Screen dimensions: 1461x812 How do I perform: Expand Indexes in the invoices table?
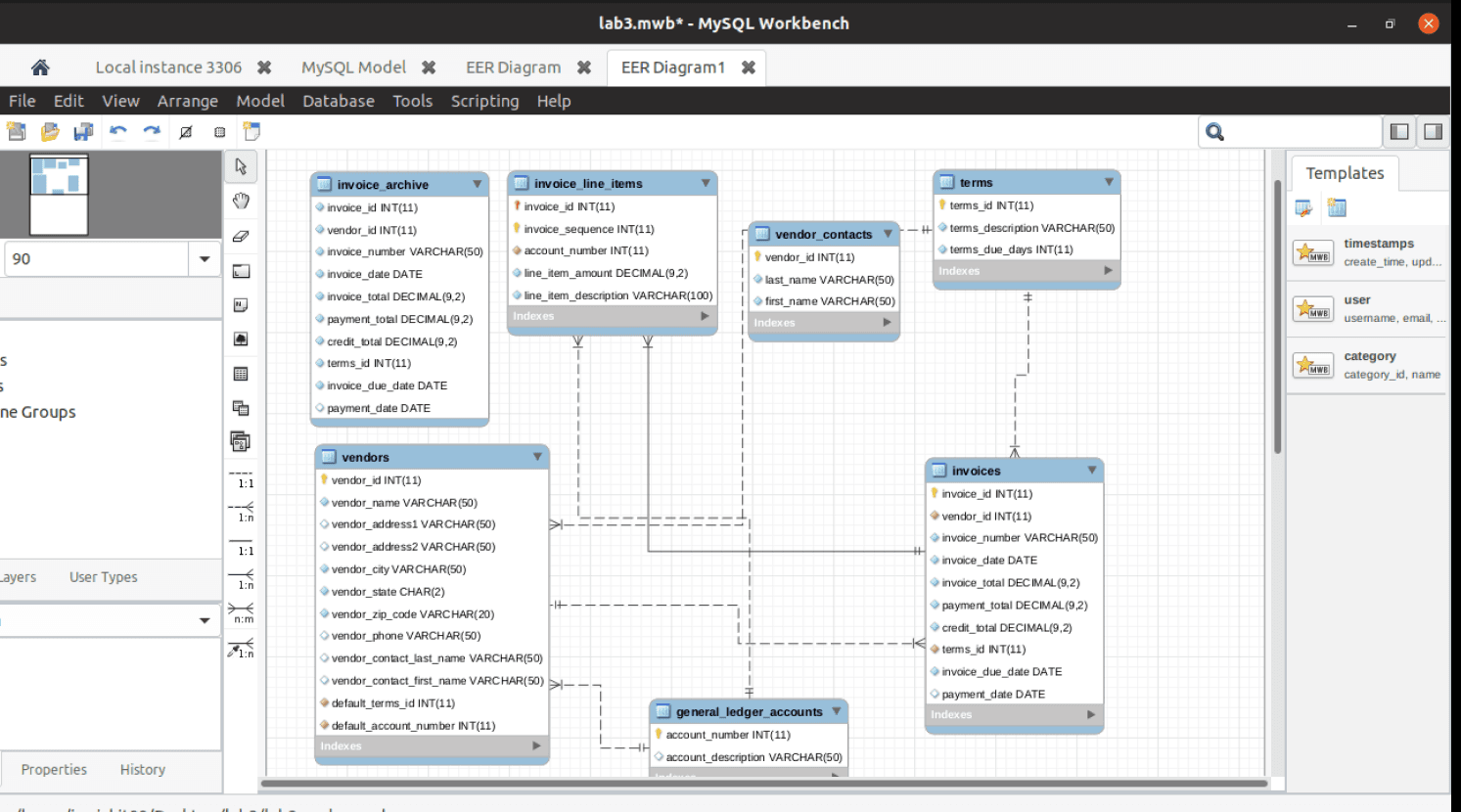point(1091,715)
